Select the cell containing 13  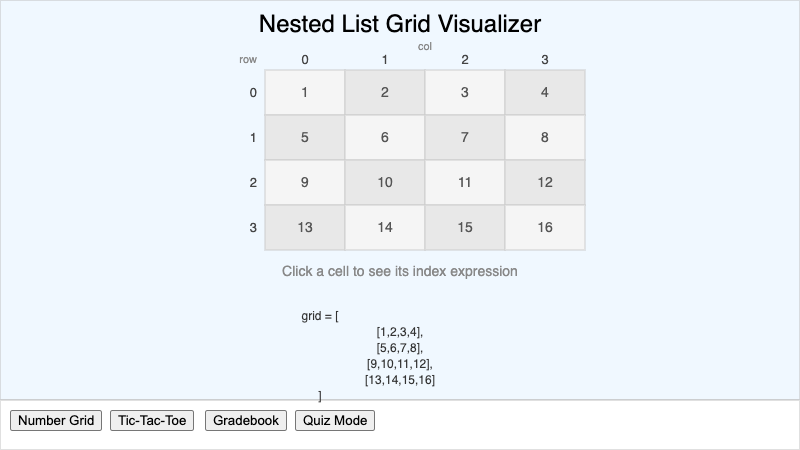coord(305,228)
